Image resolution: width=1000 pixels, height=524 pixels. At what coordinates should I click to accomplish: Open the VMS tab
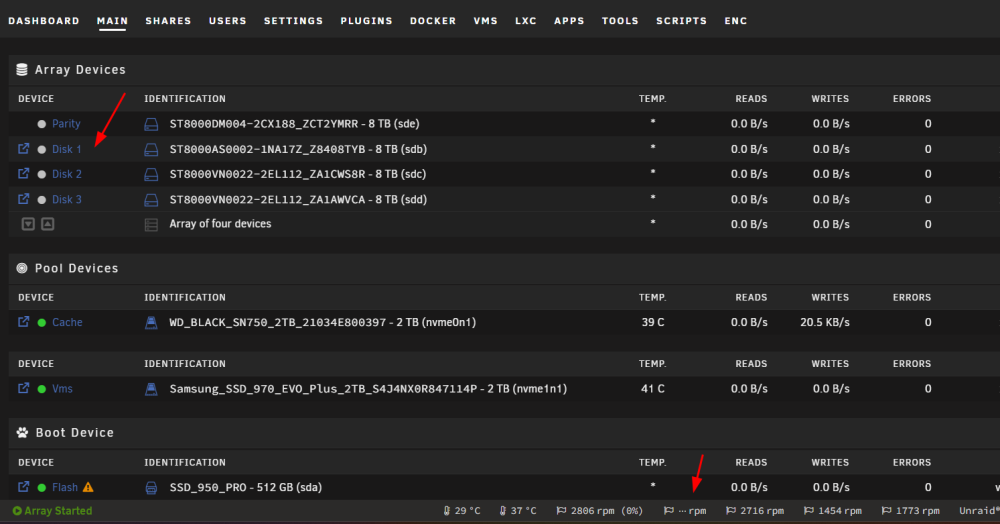click(x=485, y=20)
